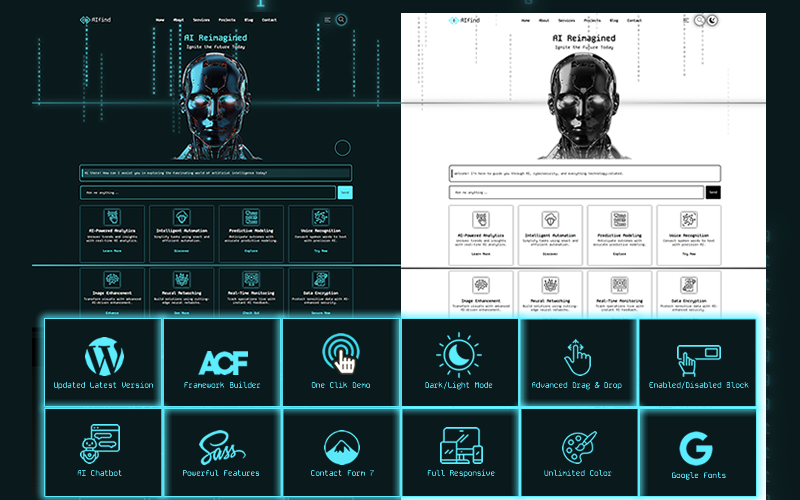Viewport: 800px width, 500px height.
Task: Select the Google Fonts G icon
Action: tap(696, 447)
